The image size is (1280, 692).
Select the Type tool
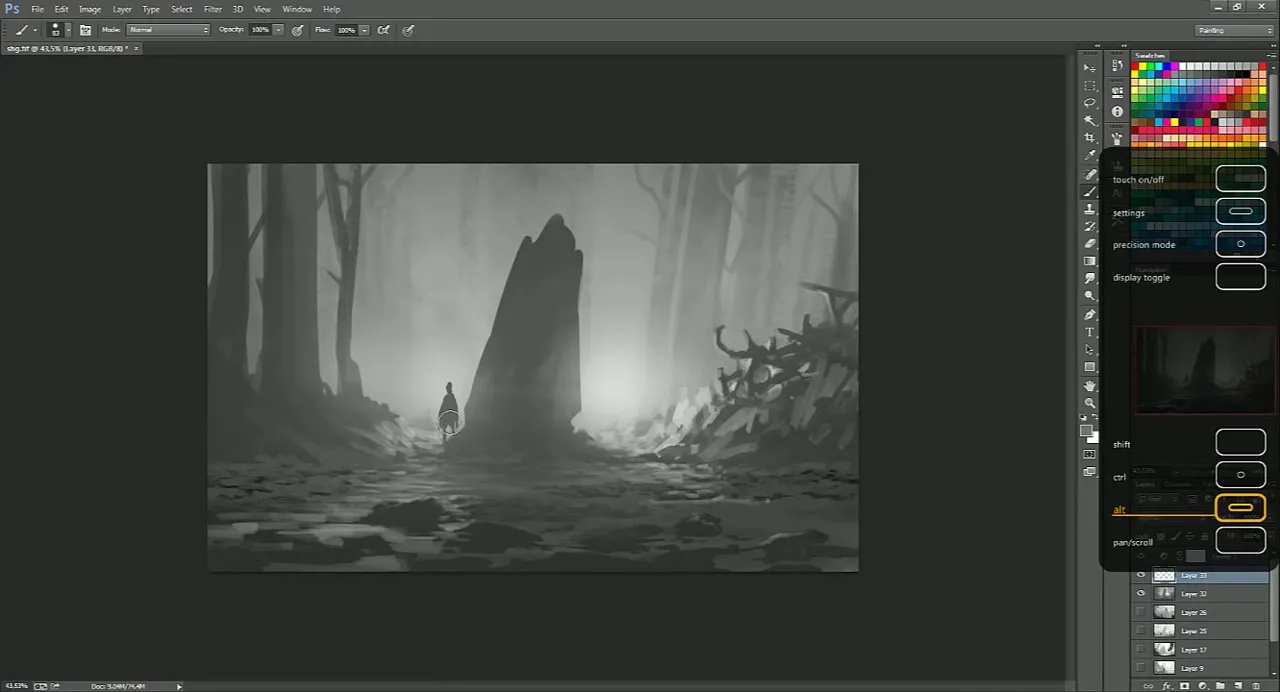pos(1090,332)
